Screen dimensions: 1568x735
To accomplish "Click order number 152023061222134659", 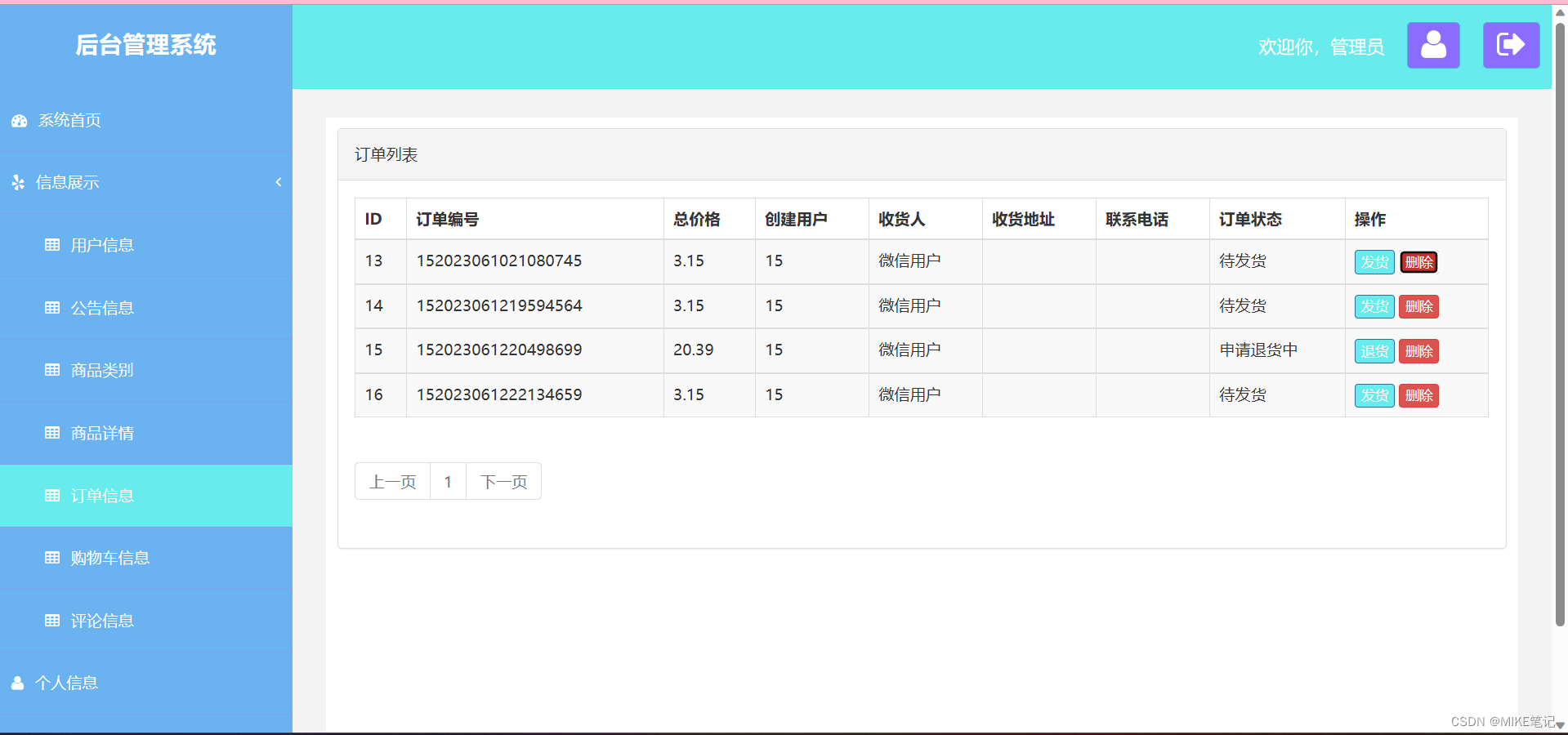I will (499, 395).
